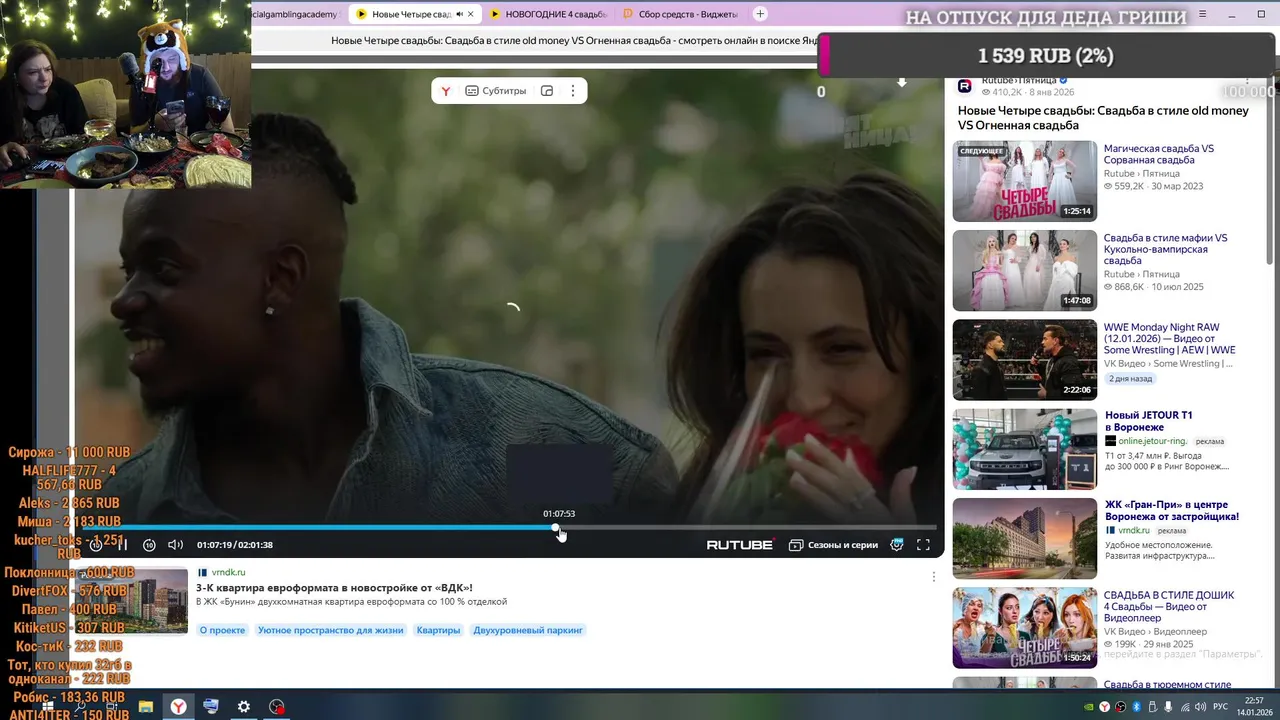
Task: Pause the Rutube video playback
Action: click(x=123, y=545)
